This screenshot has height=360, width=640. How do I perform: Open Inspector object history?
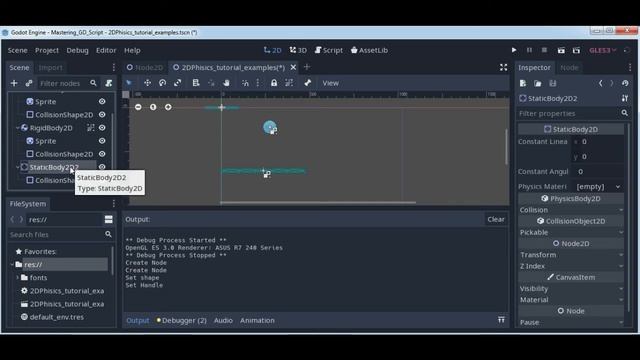coord(625,83)
